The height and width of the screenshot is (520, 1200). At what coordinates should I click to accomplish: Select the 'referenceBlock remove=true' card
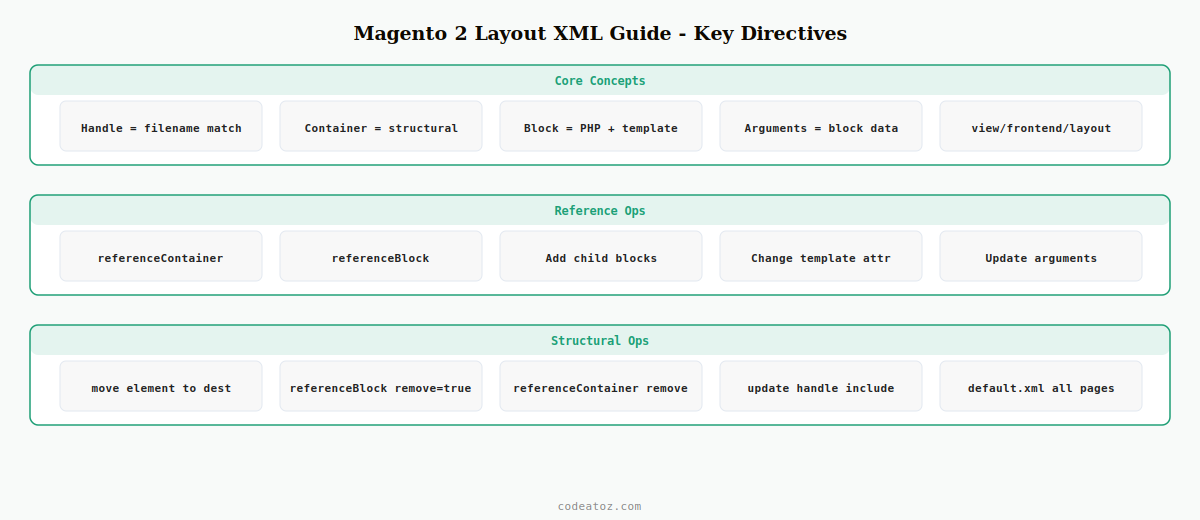point(381,386)
